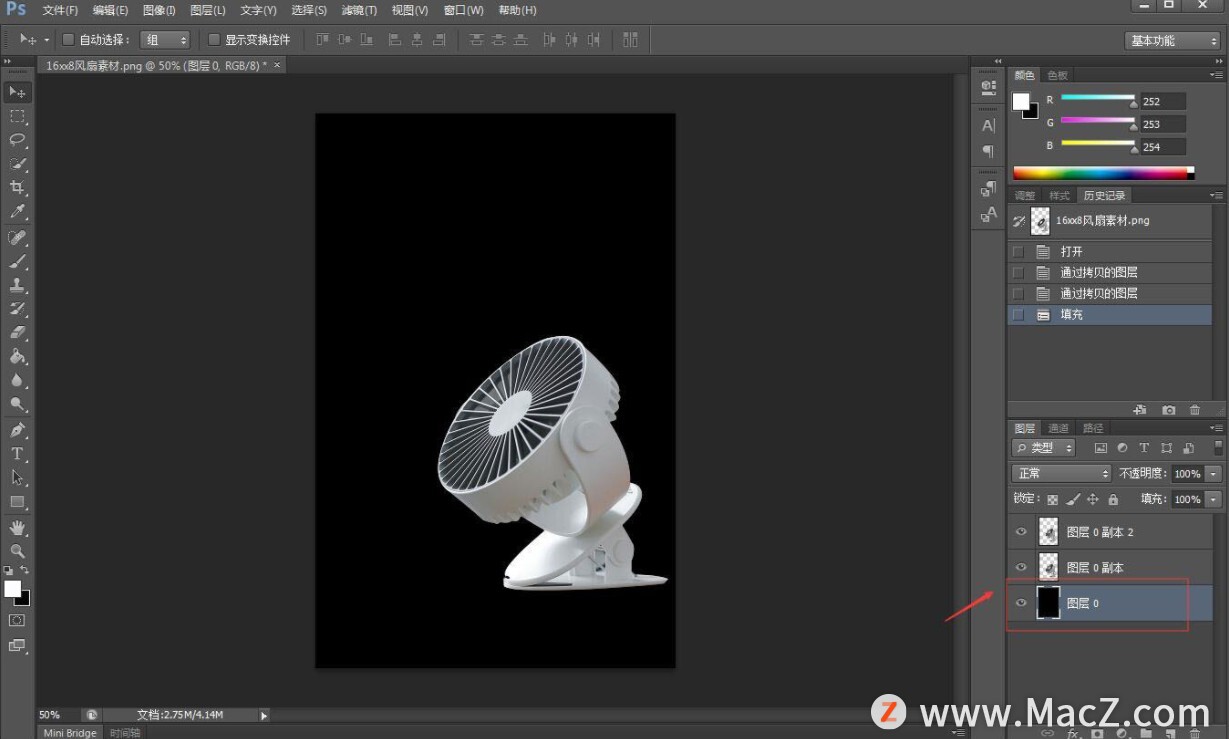Open the Character panel icon
The width and height of the screenshot is (1229, 739).
pos(988,126)
